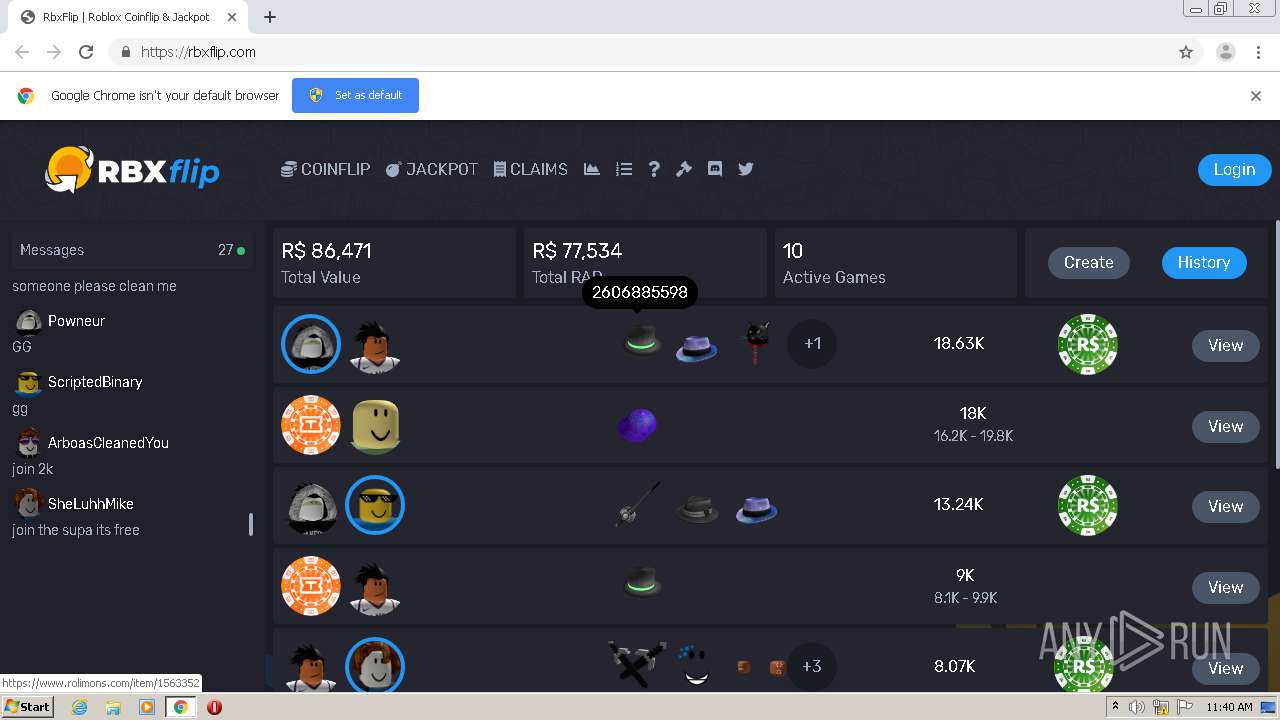The height and width of the screenshot is (720, 1280).
Task: Click the orange chip in 9K game
Action: (311, 586)
